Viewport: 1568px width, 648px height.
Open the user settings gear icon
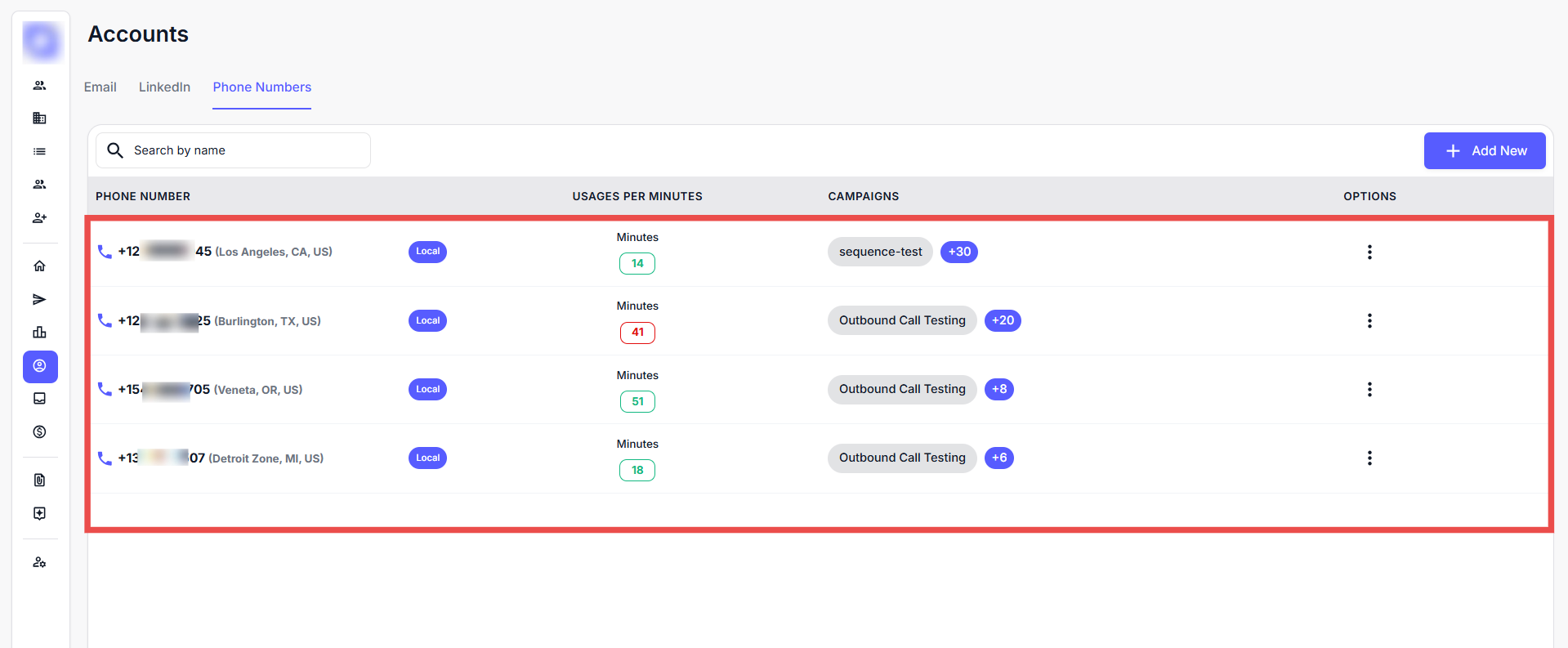39,562
